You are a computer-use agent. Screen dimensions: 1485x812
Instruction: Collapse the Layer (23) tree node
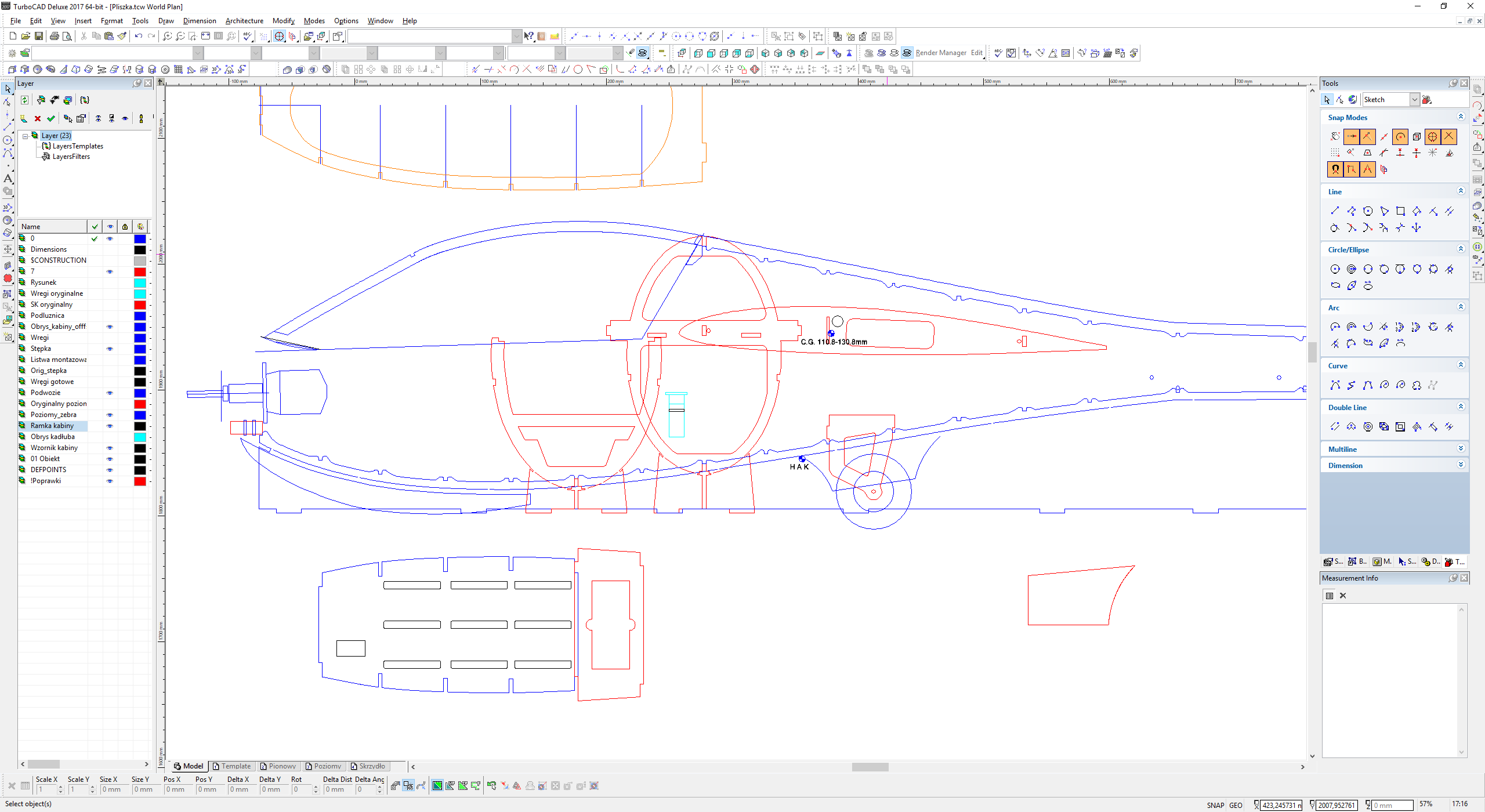(26, 136)
